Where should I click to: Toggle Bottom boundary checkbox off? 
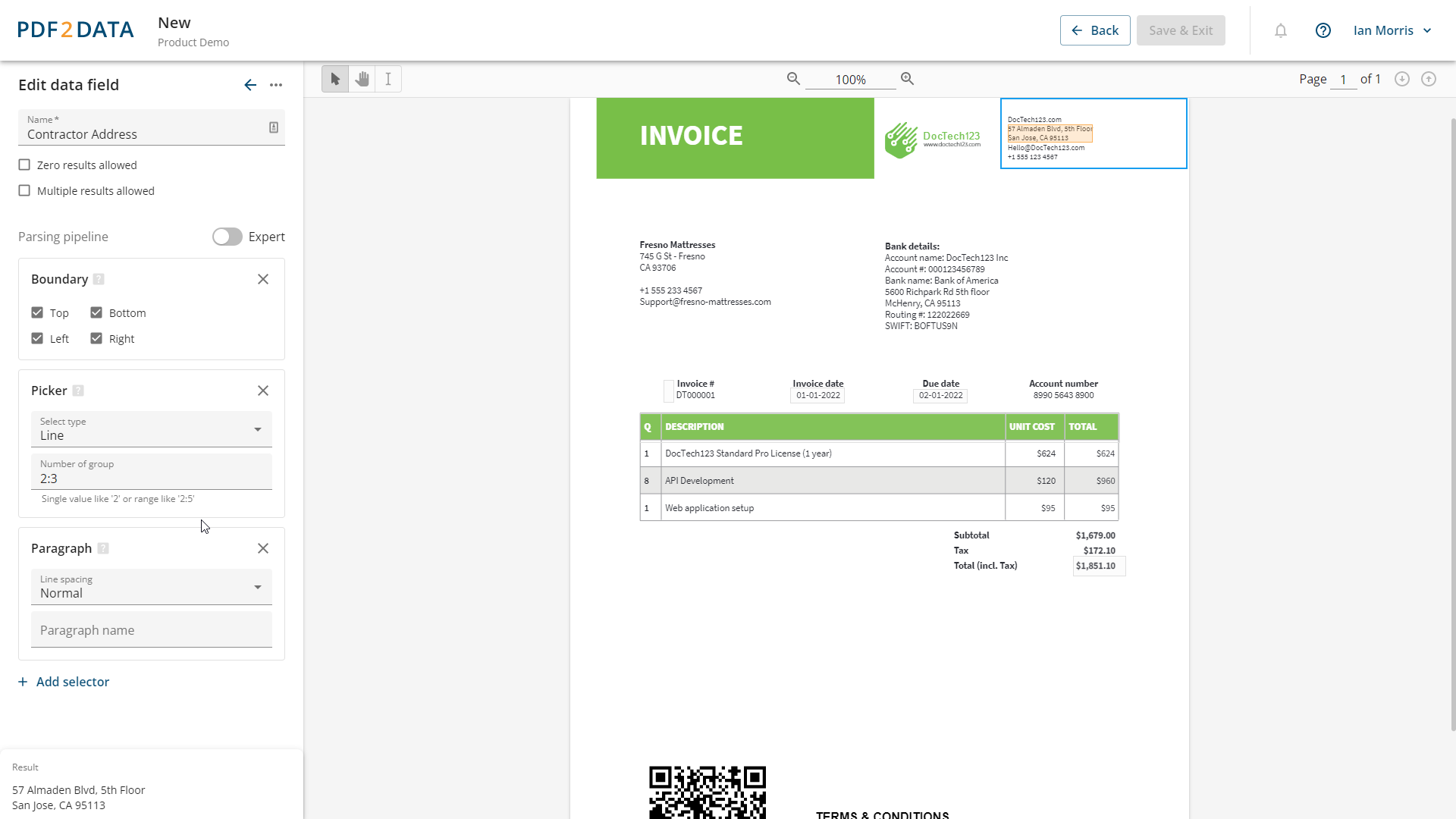click(x=97, y=313)
